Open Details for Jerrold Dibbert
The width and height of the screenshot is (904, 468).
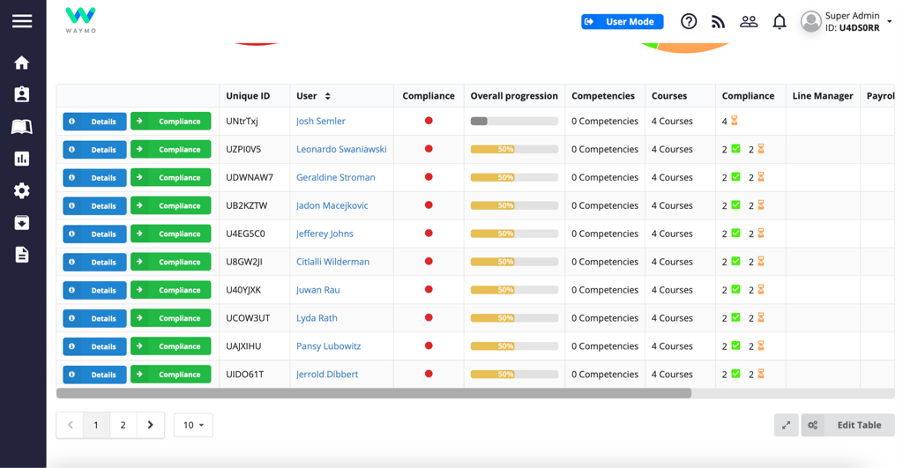click(95, 375)
